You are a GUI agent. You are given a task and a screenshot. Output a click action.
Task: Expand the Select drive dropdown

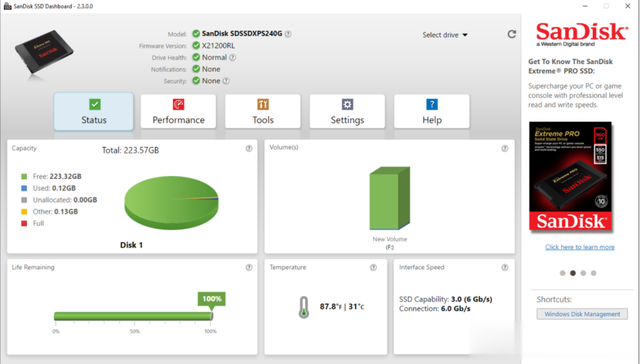(445, 35)
